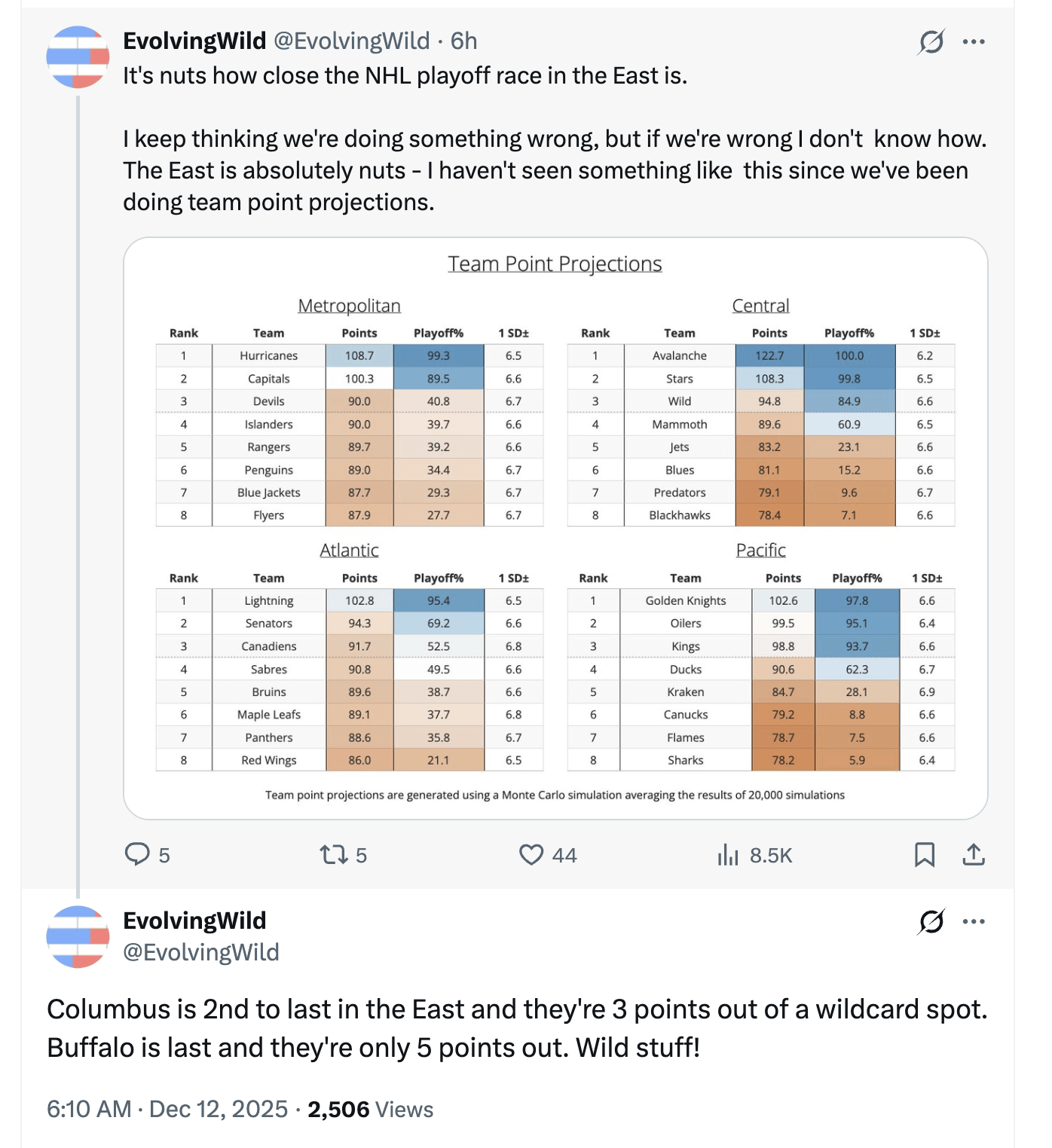Click the share icon on first tweet
The width and height of the screenshot is (1052, 1148).
tap(974, 854)
